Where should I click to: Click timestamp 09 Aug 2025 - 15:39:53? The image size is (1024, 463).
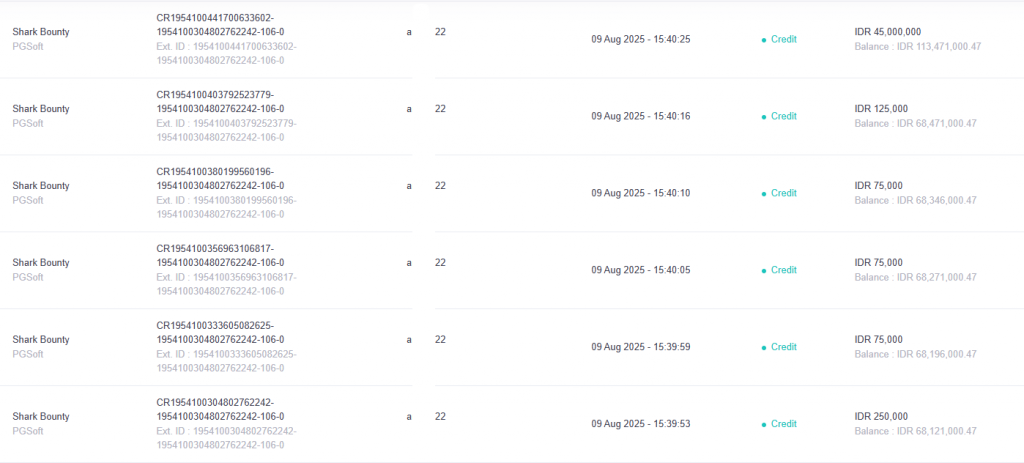coord(641,424)
